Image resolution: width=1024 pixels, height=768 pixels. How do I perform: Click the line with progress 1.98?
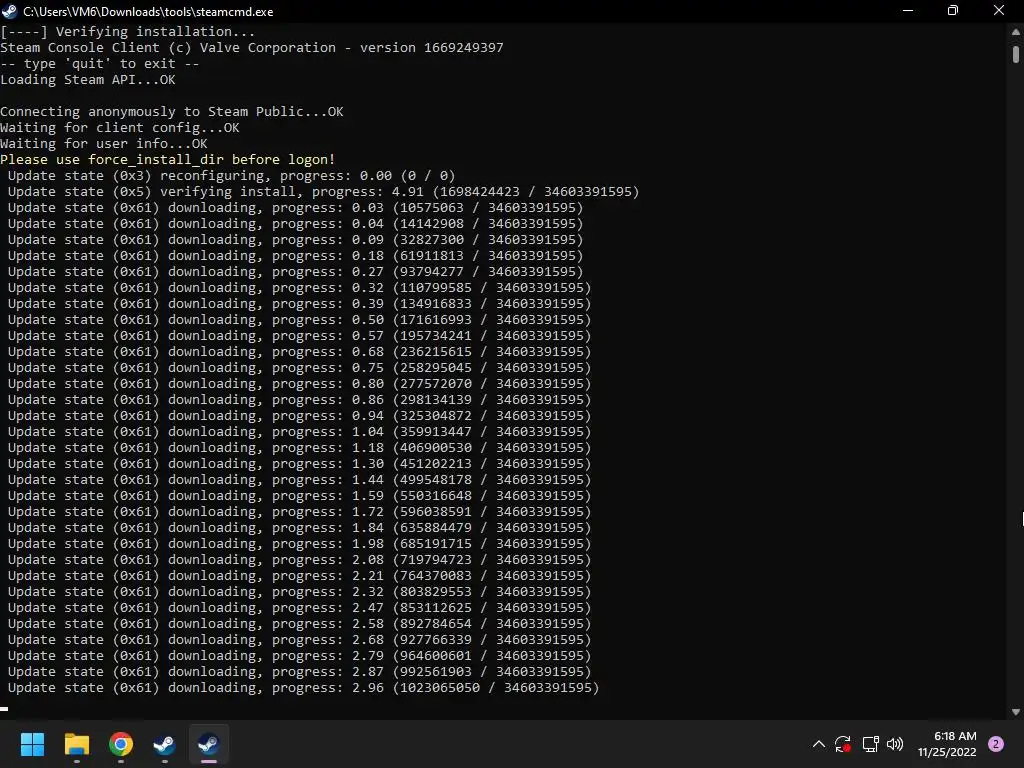click(x=299, y=544)
